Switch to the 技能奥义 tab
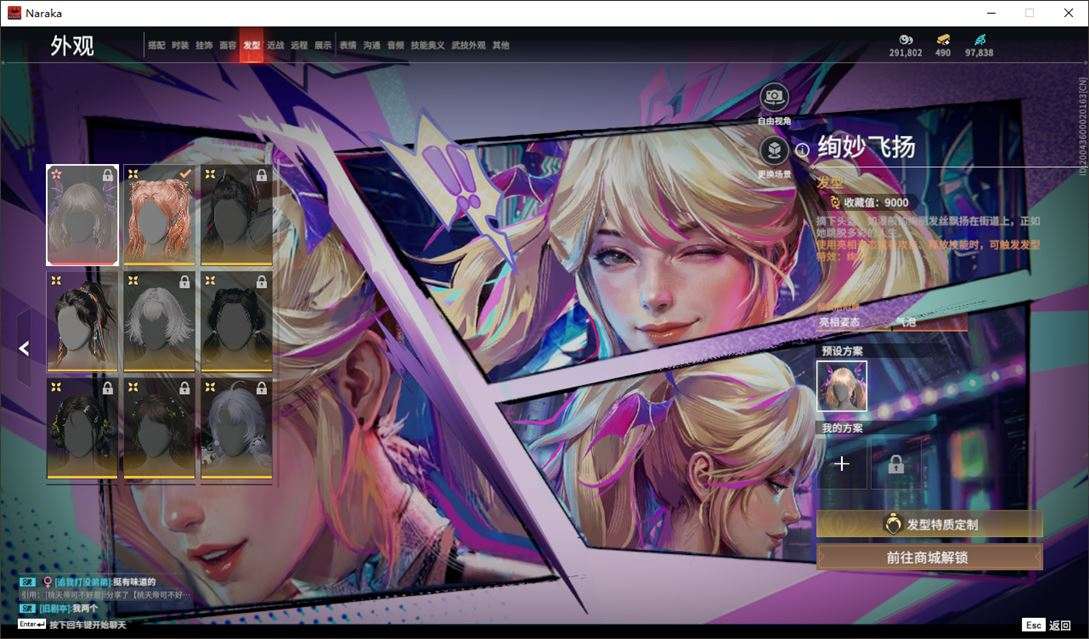 (427, 45)
